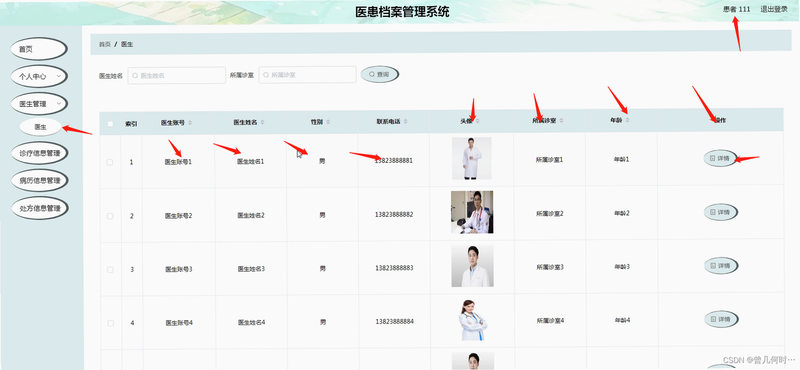800x370 pixels.
Task: Sort by 联系电话 column arrows
Action: 406,122
